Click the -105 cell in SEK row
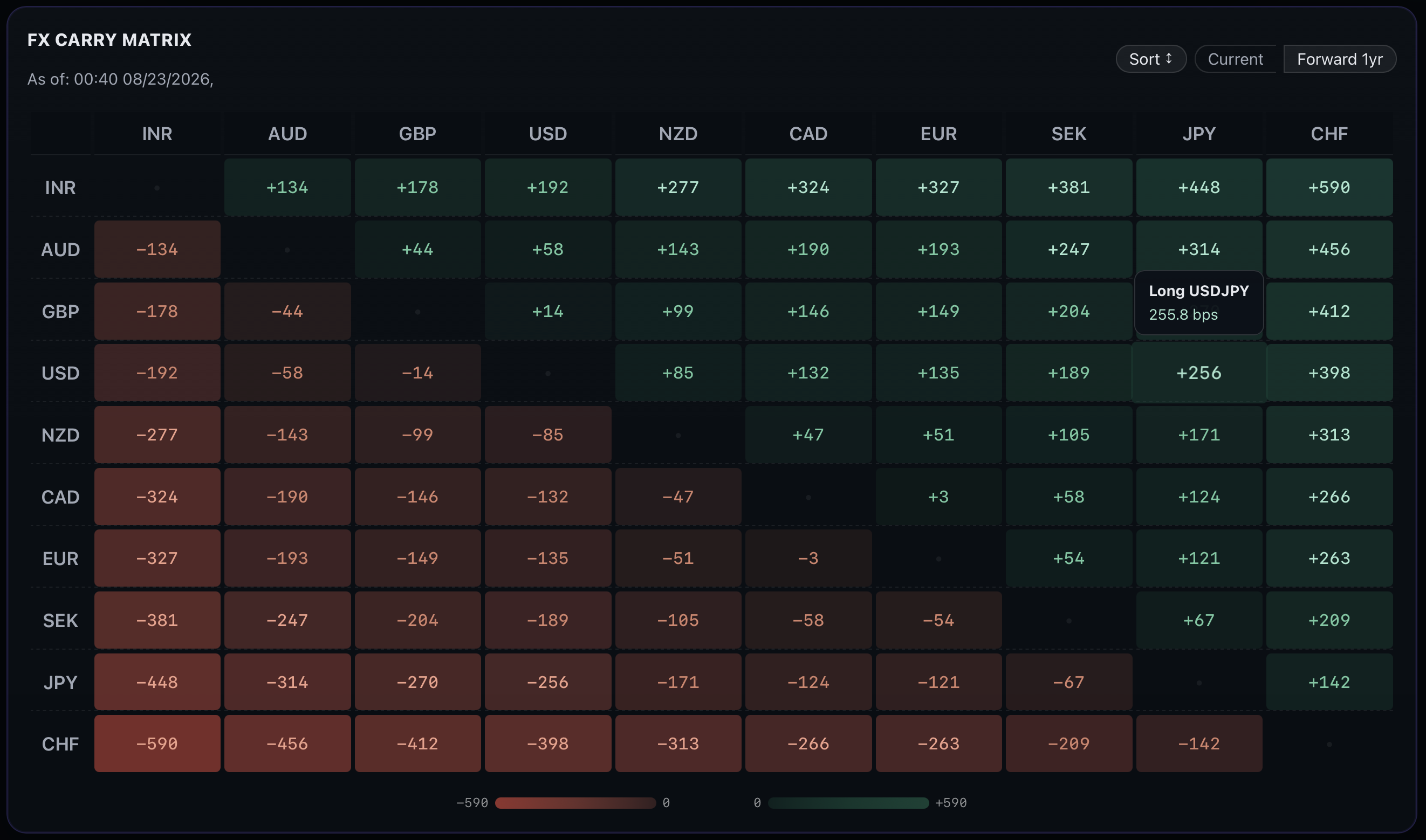Image resolution: width=1426 pixels, height=840 pixels. point(678,621)
